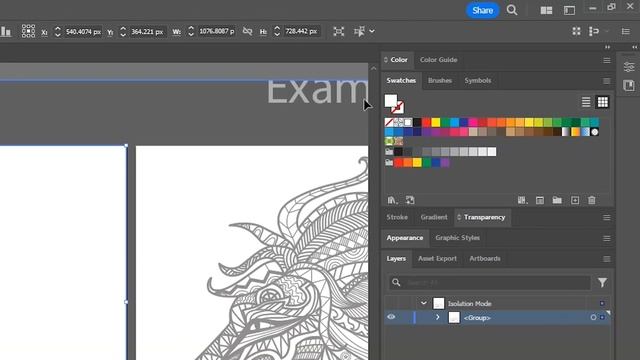The height and width of the screenshot is (360, 640).
Task: Select the black swatch in first row
Action: pos(417,122)
